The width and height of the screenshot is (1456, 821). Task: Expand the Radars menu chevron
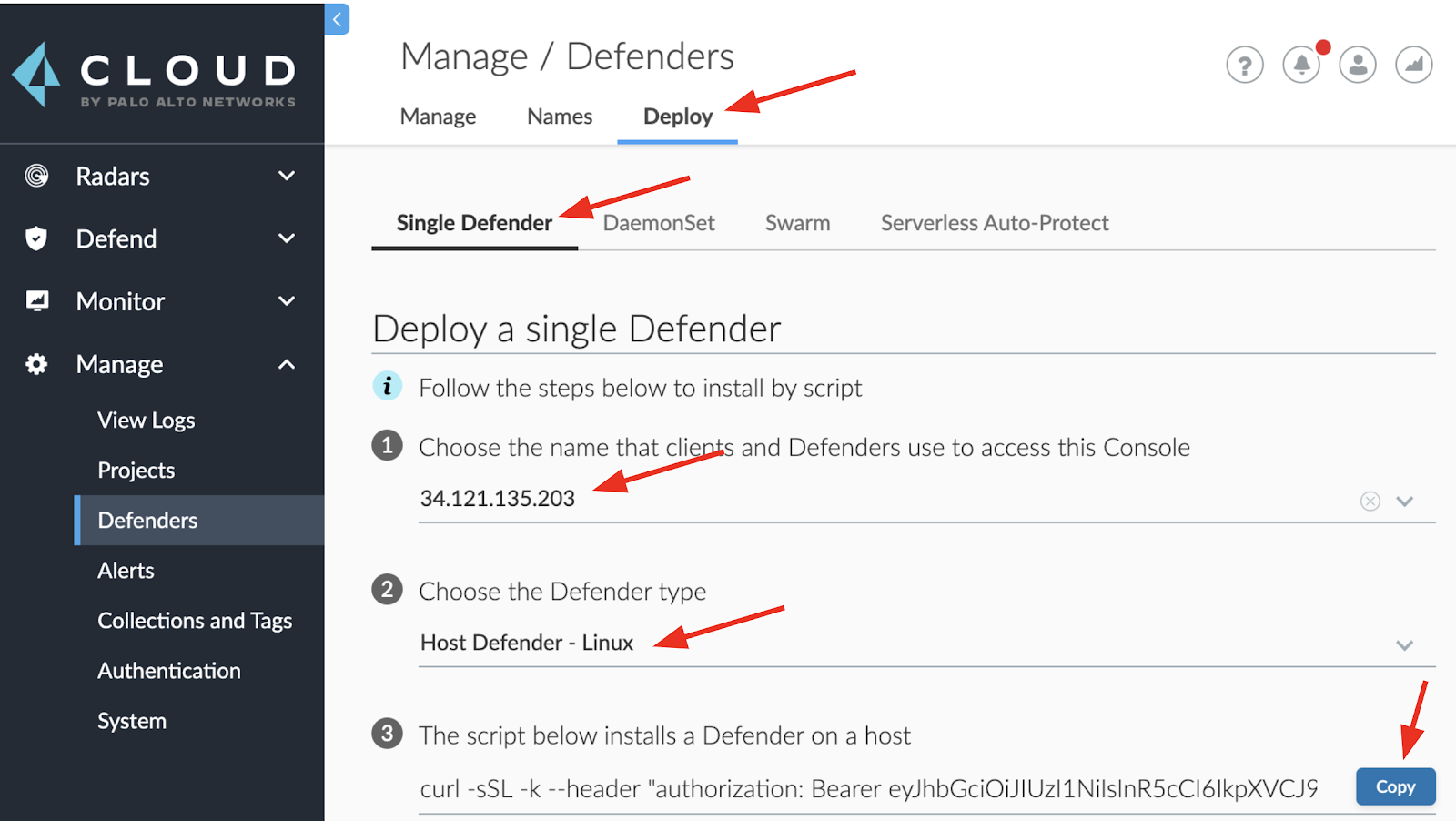pyautogui.click(x=287, y=176)
